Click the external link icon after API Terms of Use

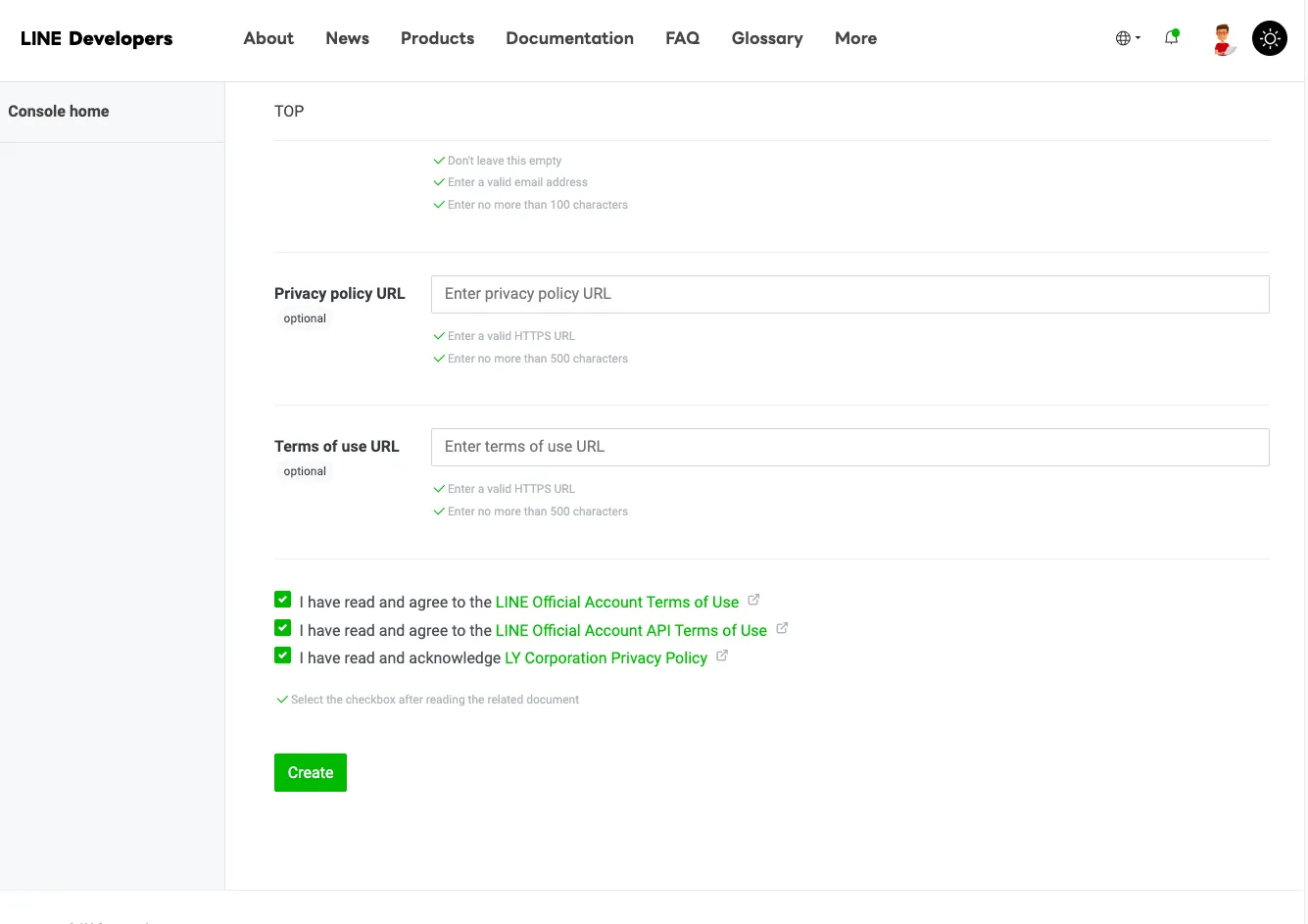pyautogui.click(x=782, y=628)
